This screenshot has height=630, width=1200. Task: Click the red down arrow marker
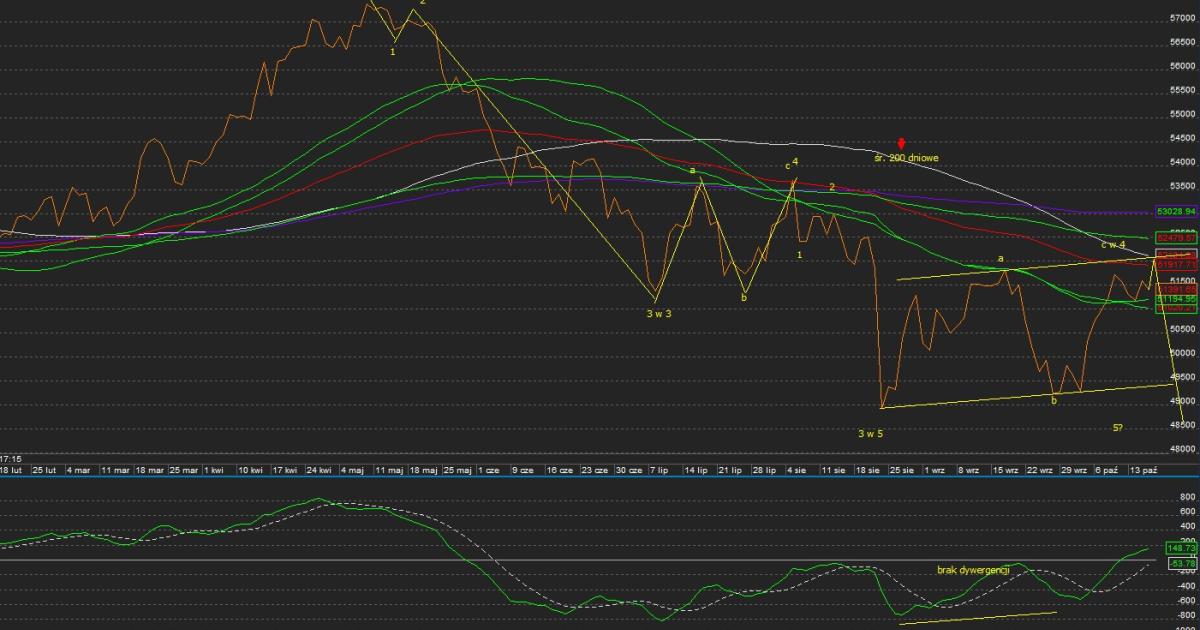click(901, 144)
